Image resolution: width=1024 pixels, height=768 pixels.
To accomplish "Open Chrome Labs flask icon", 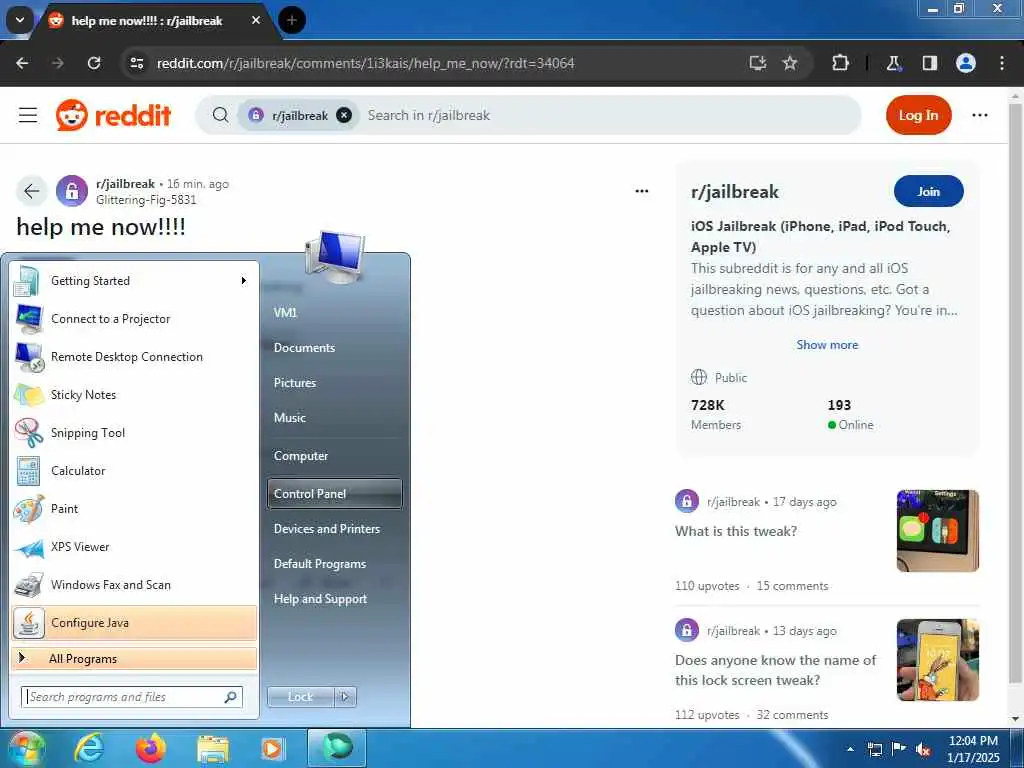I will tap(893, 63).
